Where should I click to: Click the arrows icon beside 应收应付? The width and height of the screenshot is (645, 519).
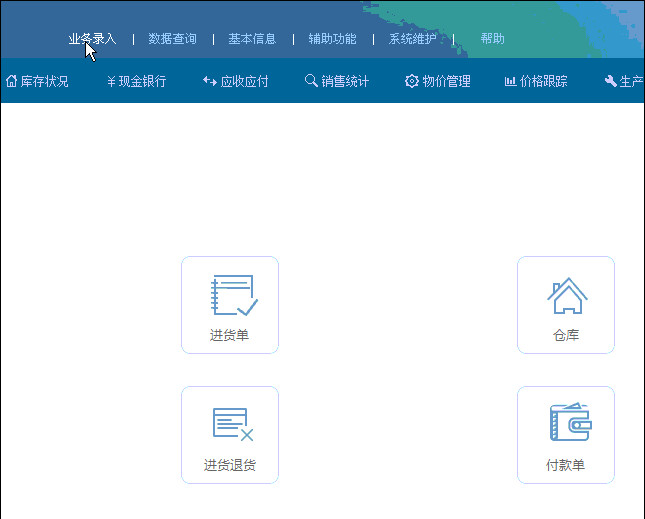(x=209, y=81)
